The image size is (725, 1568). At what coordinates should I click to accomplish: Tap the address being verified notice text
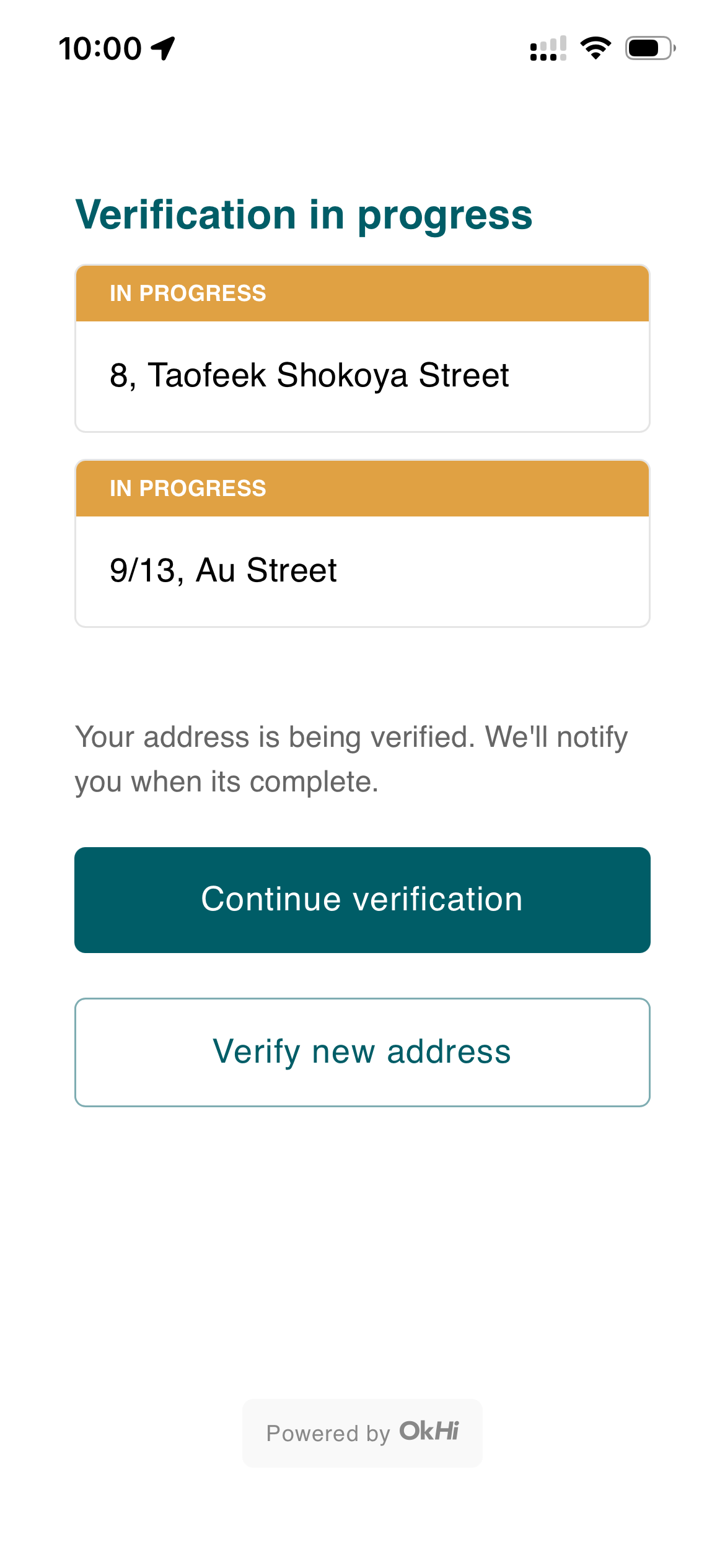351,759
